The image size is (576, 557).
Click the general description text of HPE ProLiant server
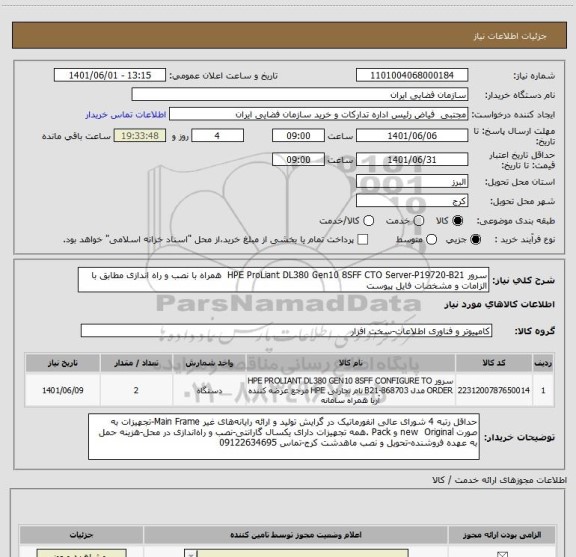[x=283, y=280]
